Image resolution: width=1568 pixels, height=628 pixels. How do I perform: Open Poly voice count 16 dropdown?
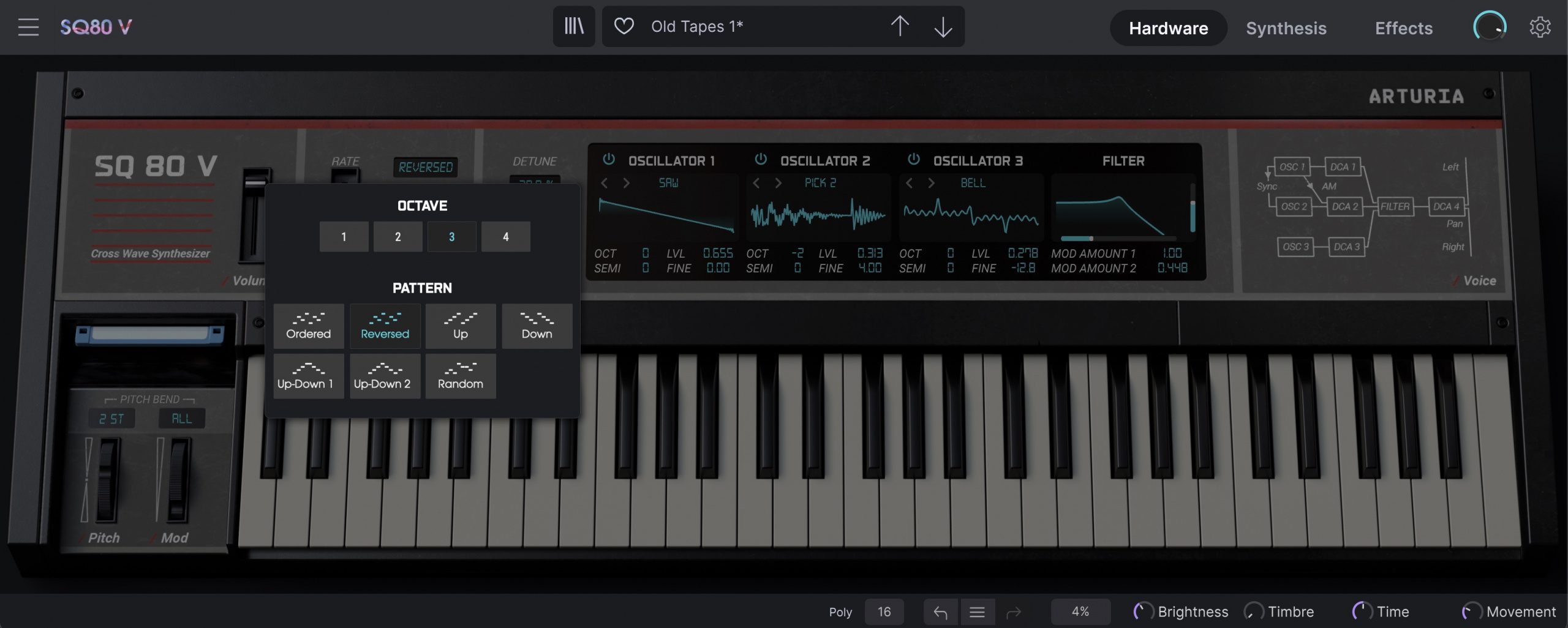(884, 611)
